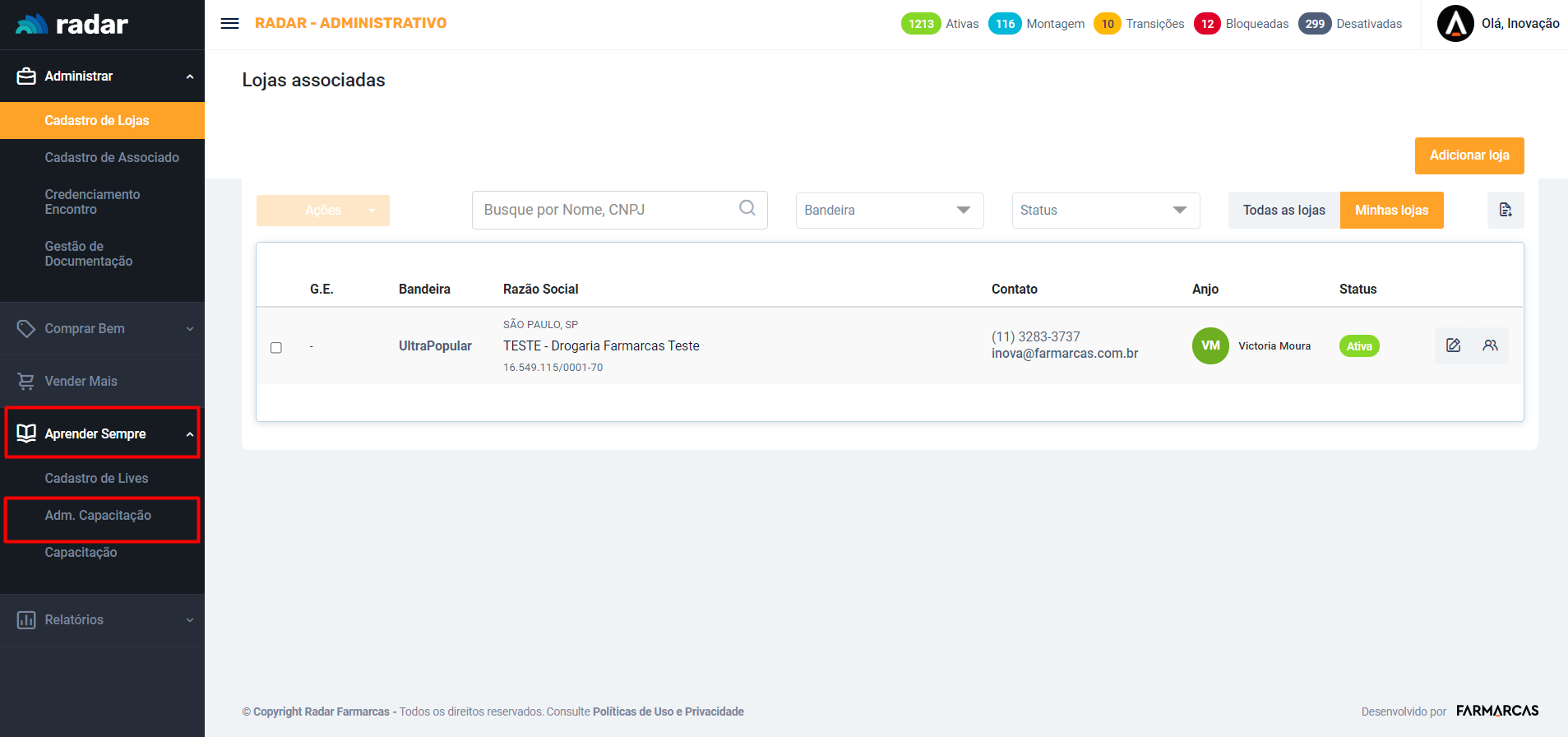Select the Minhas lojas filter
Screen dimensions: 1568x737
pos(1391,210)
